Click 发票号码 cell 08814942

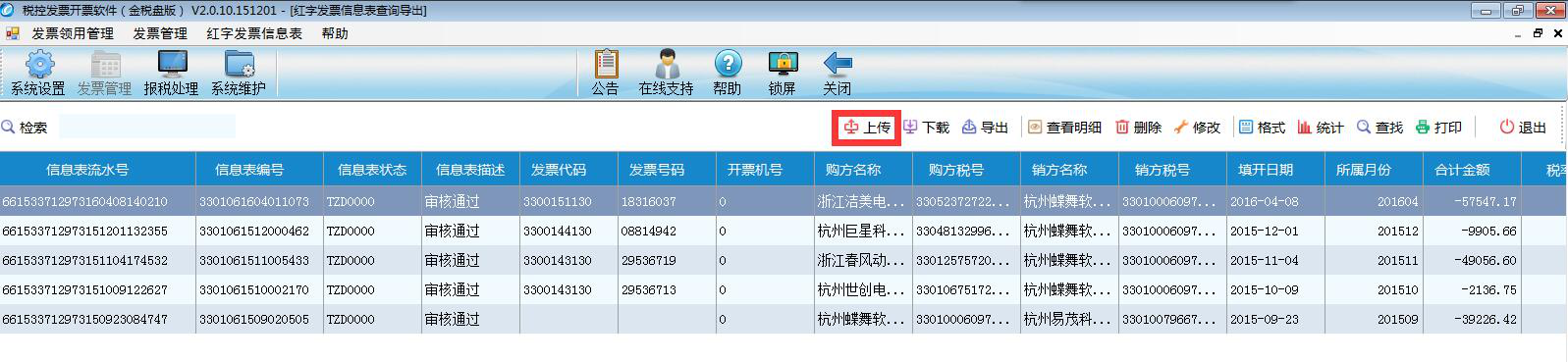point(668,231)
